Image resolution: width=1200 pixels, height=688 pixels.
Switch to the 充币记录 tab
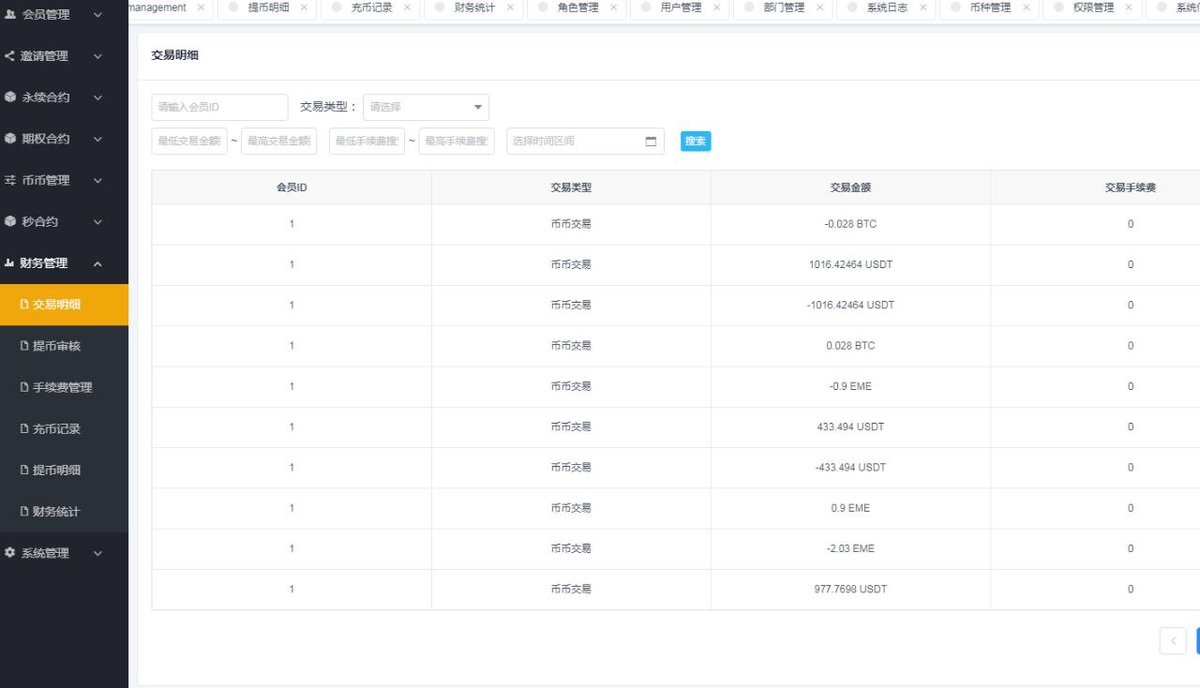coord(371,7)
